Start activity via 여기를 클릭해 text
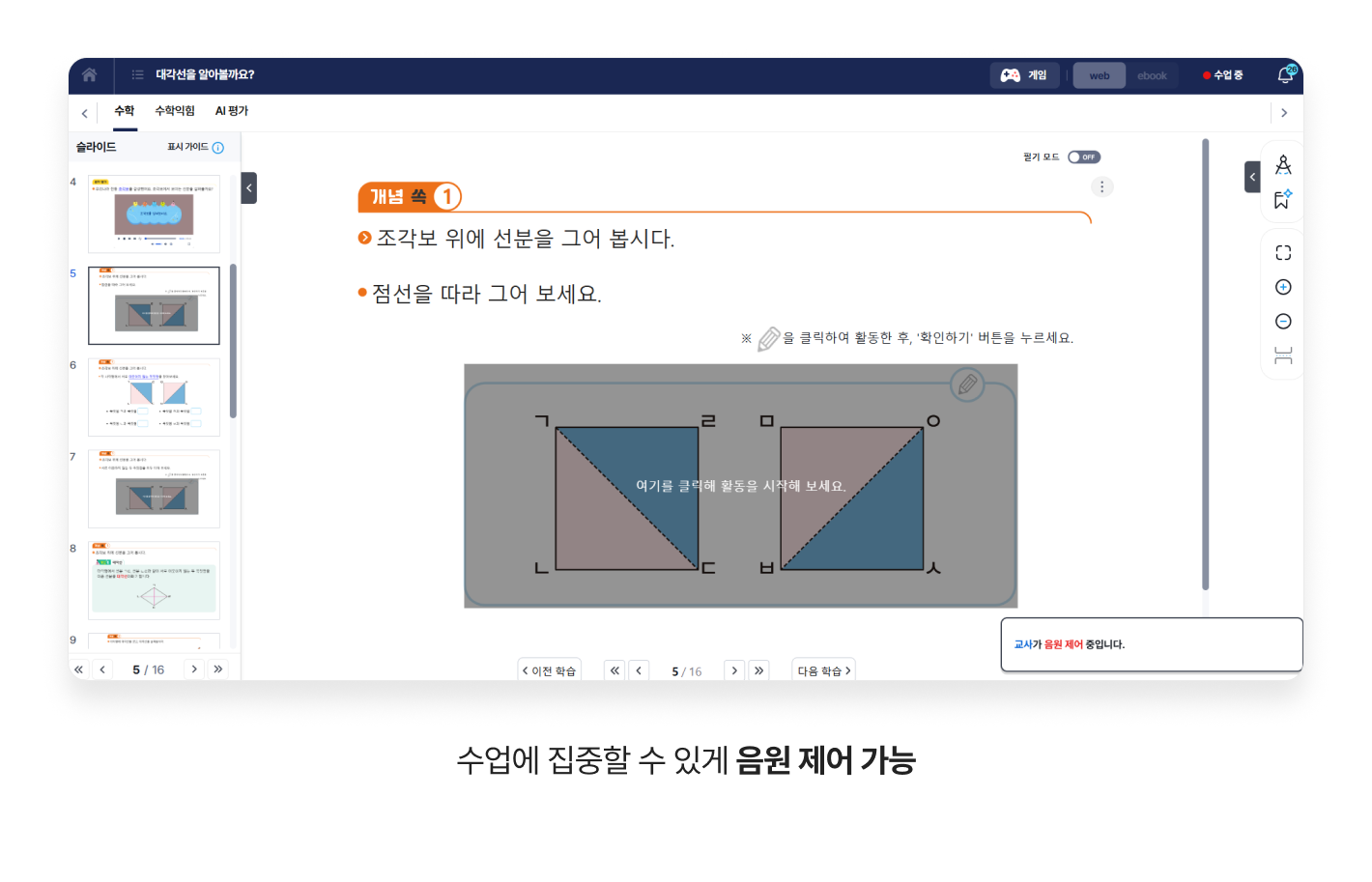Viewport: 1372px width, 882px height. pyautogui.click(x=740, y=486)
